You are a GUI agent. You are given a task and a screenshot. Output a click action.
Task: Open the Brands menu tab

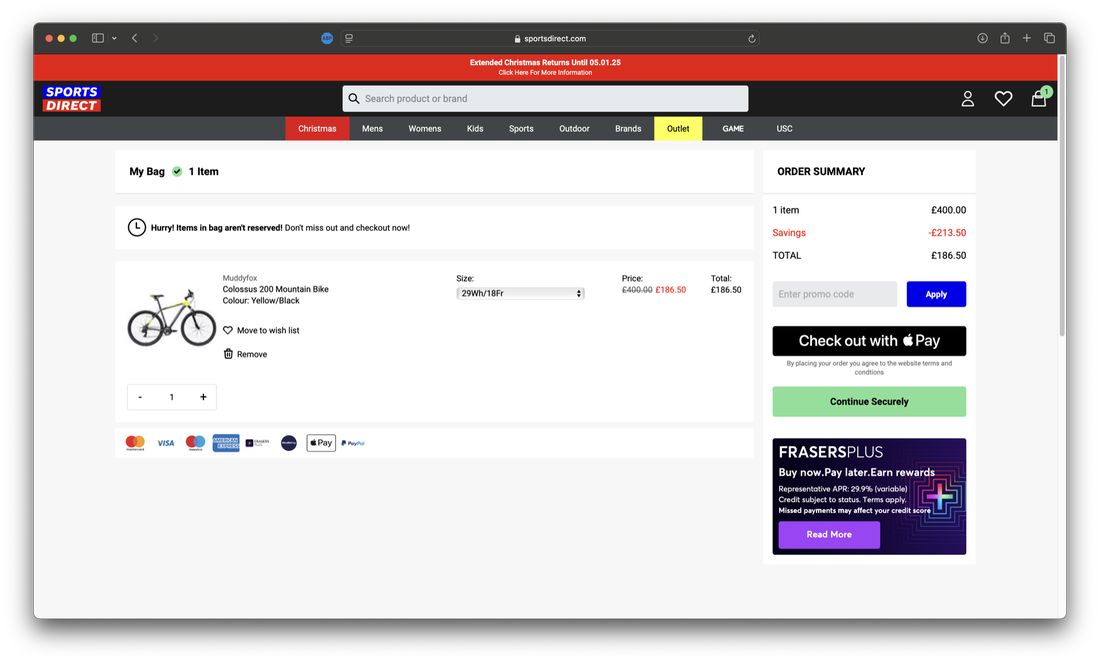628,128
